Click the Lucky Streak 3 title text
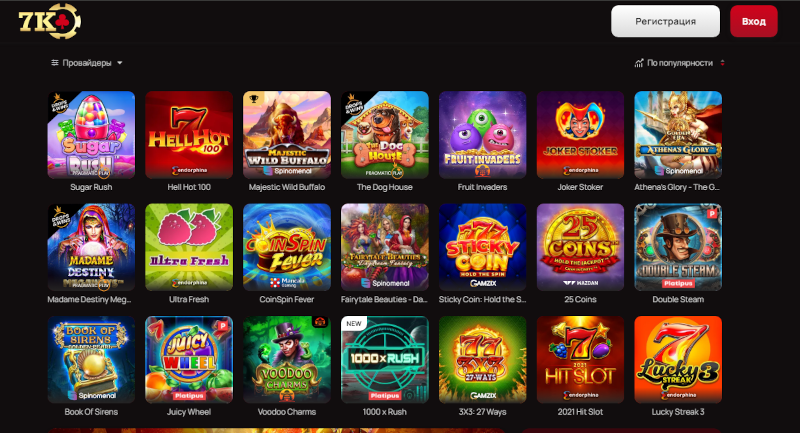The height and width of the screenshot is (433, 800). point(678,412)
